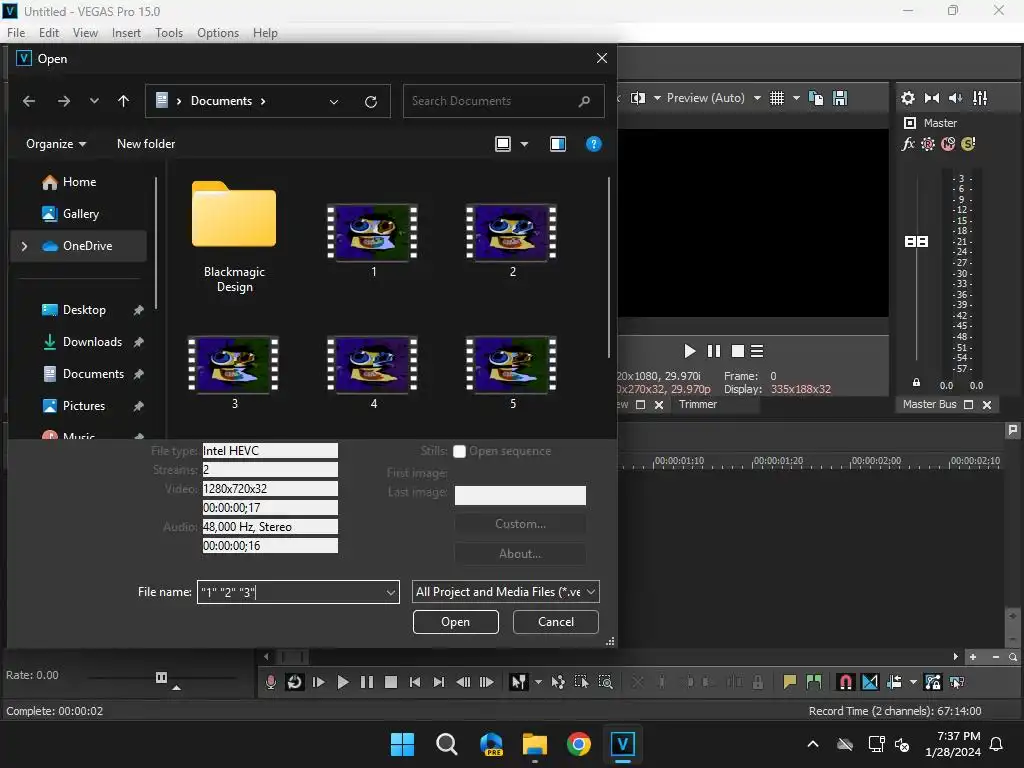The height and width of the screenshot is (768, 1024).
Task: Select the Selection Edit tool
Action: [x=581, y=682]
